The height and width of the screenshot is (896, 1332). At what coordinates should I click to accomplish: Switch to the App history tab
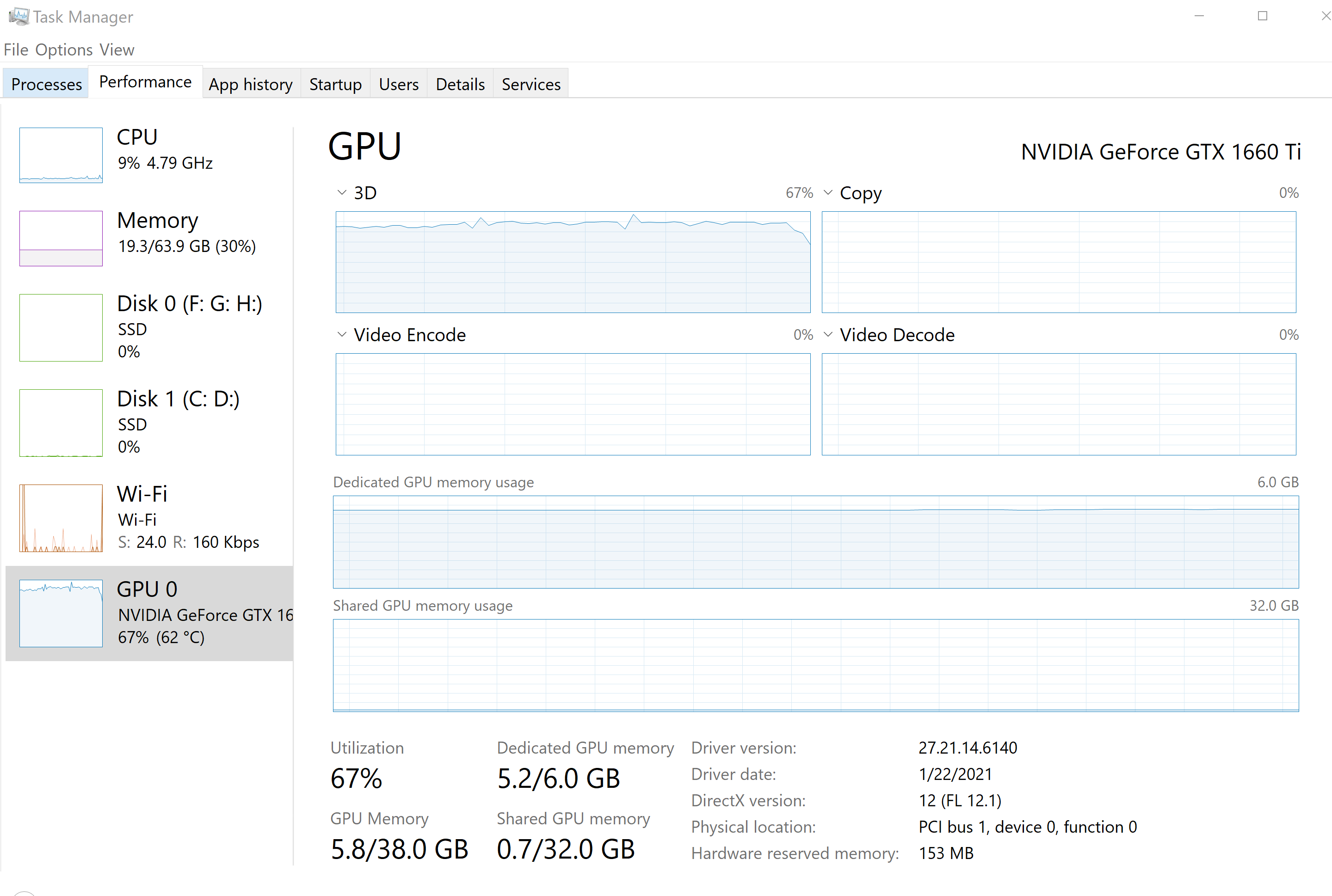[x=250, y=83]
